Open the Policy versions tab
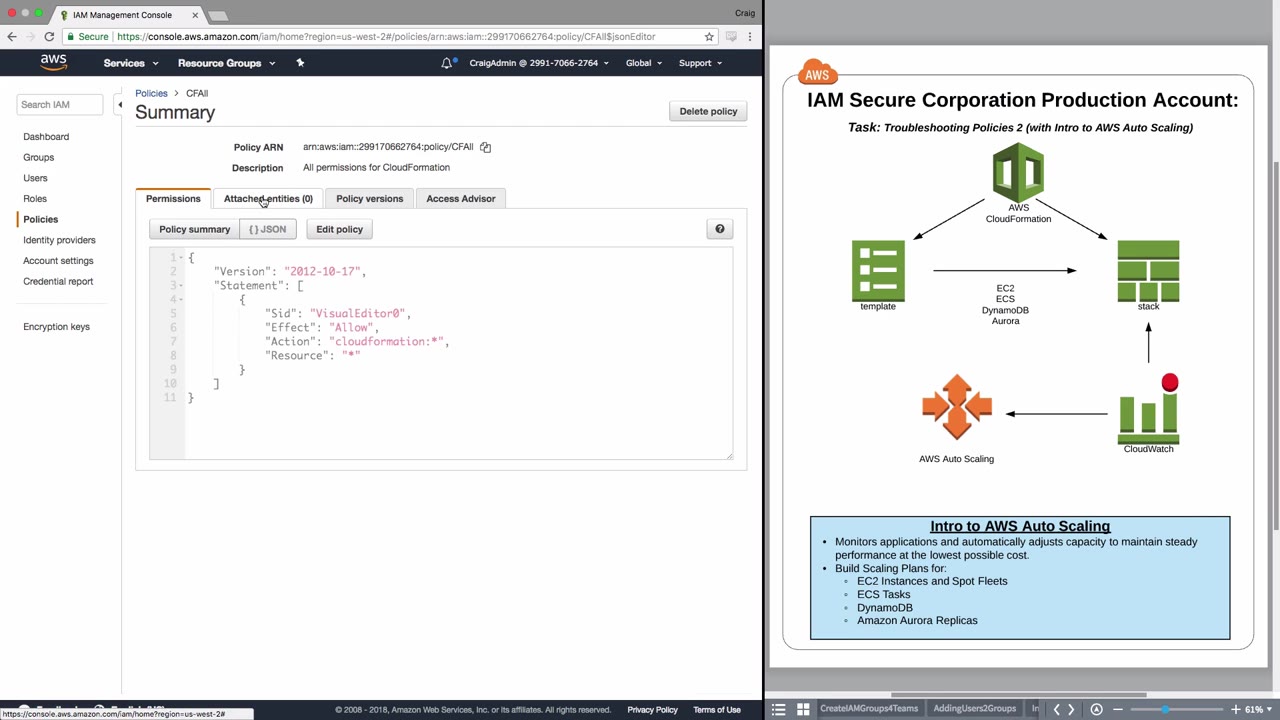 pyautogui.click(x=370, y=198)
